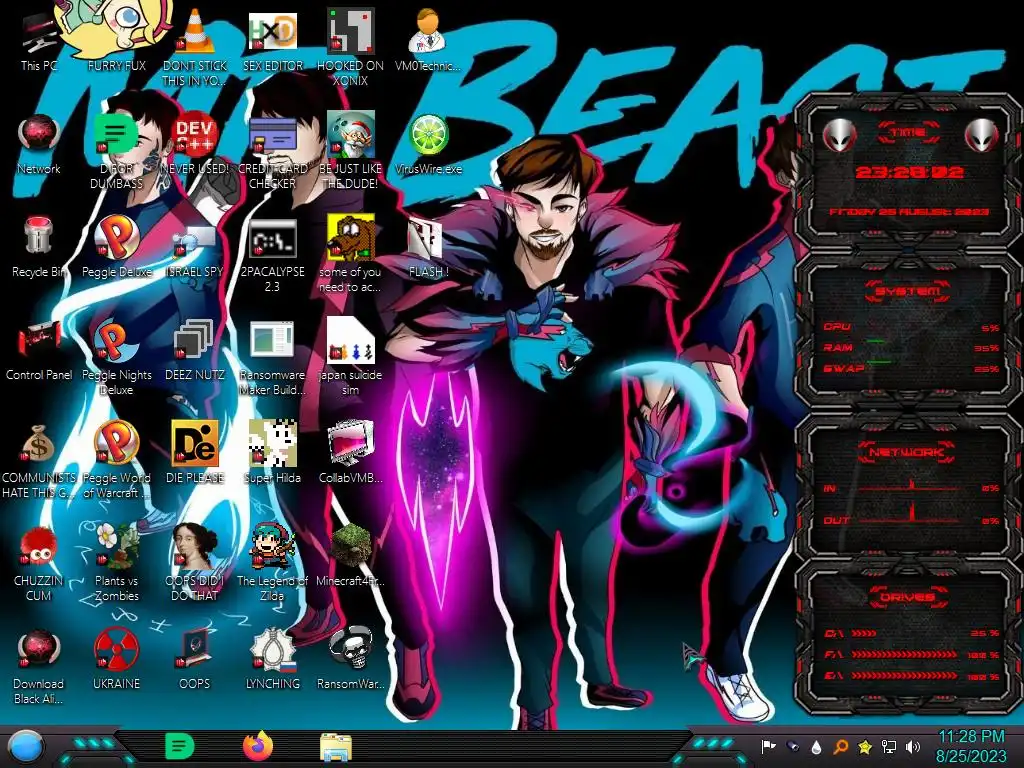This screenshot has height=768, width=1024.
Task: Open the green app pinned on taskbar
Action: (180, 747)
